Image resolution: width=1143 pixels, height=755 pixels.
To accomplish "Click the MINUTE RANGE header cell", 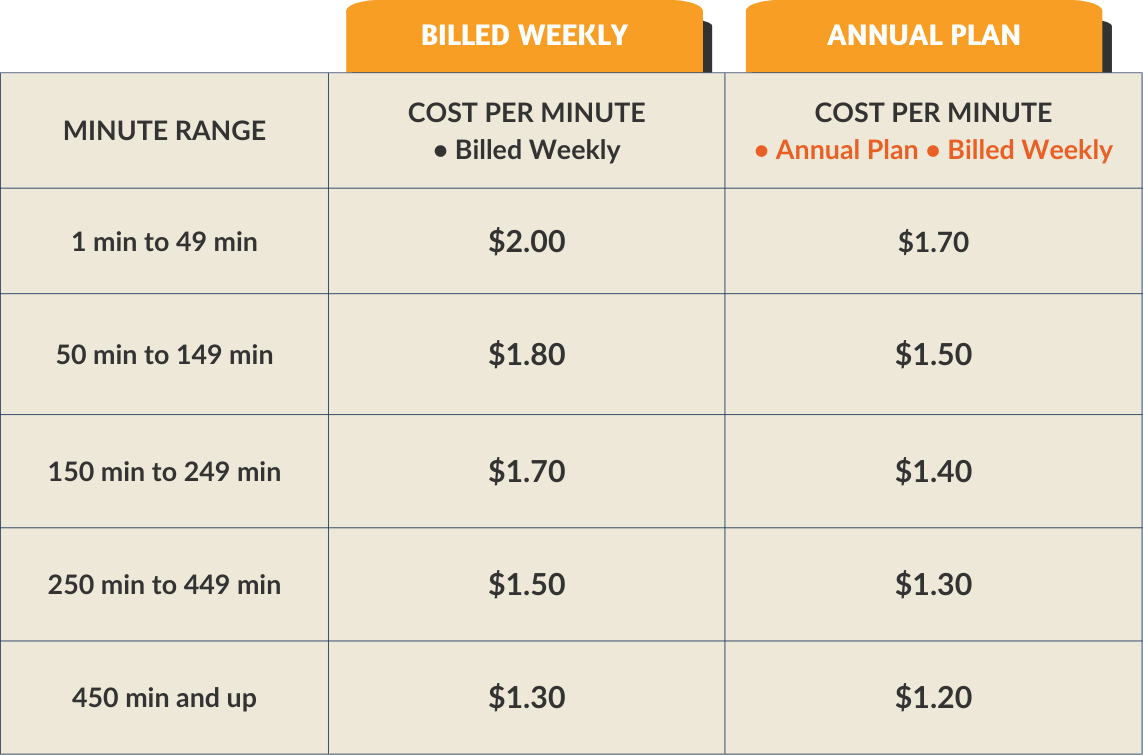I will tap(165, 130).
